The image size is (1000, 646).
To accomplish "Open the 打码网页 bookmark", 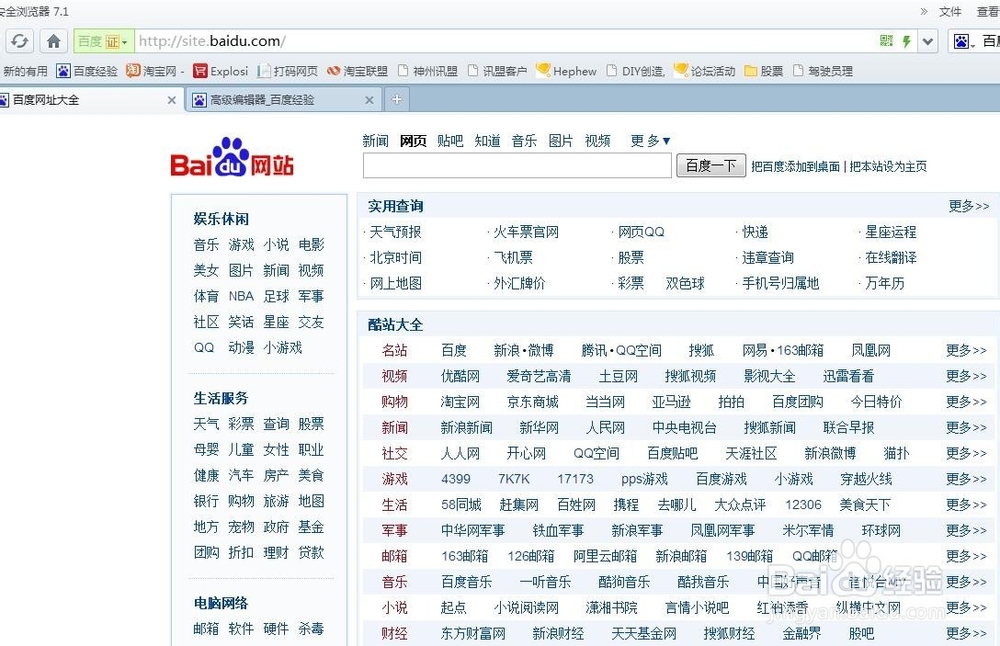I will coord(288,71).
